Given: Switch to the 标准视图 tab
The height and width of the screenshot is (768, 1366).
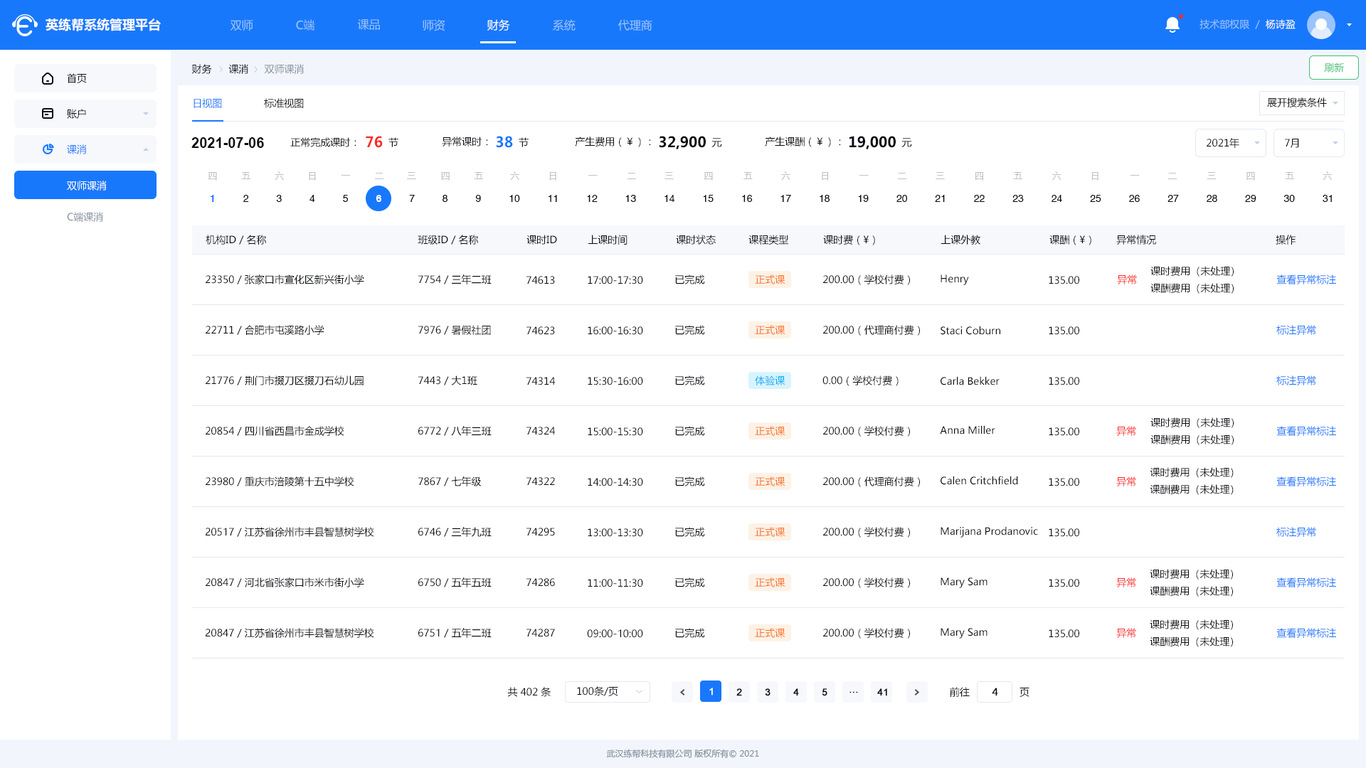Looking at the screenshot, I should coord(284,103).
